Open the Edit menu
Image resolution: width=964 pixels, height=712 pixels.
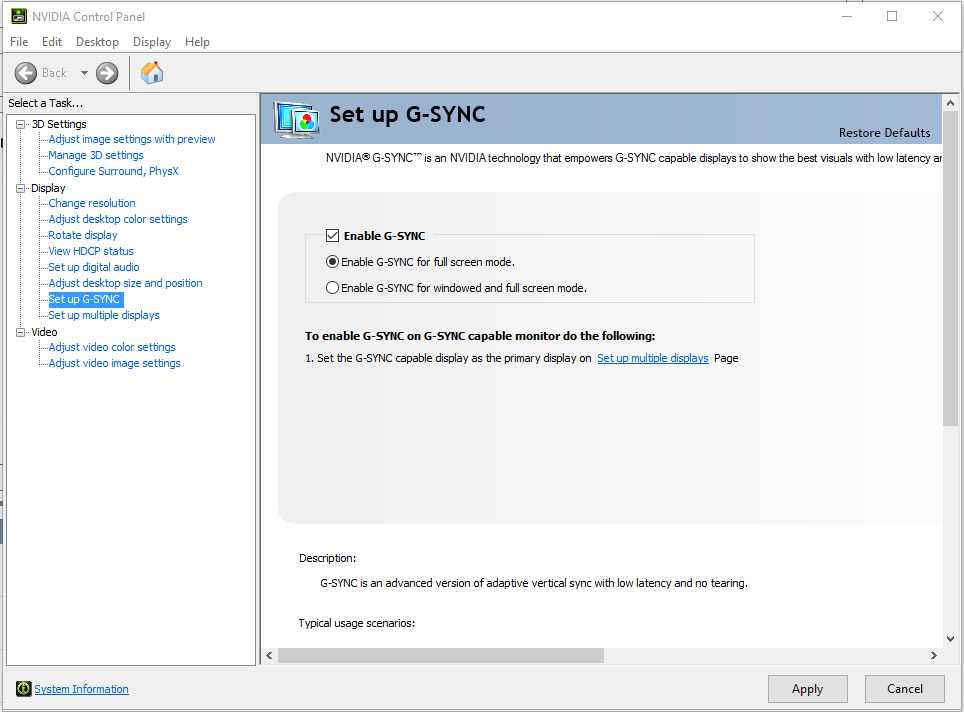(x=52, y=42)
